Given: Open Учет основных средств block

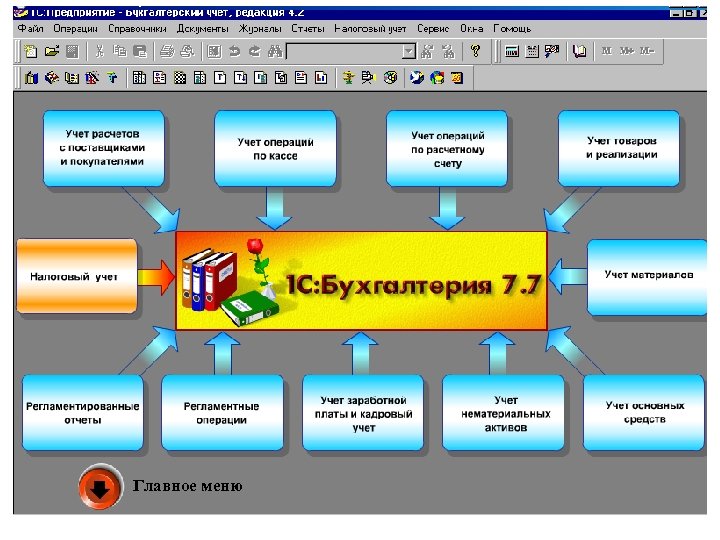Looking at the screenshot, I should coord(644,412).
